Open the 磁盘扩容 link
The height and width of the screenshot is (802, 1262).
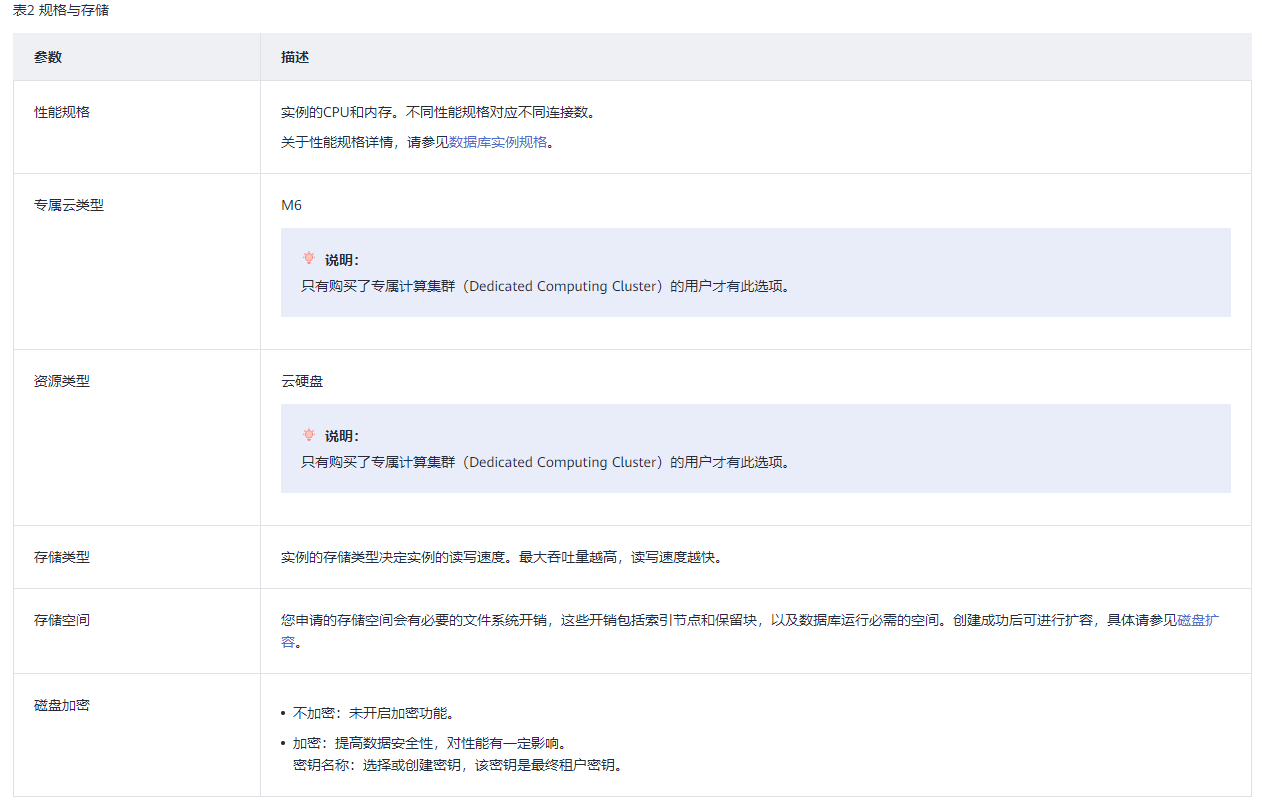tap(1198, 620)
